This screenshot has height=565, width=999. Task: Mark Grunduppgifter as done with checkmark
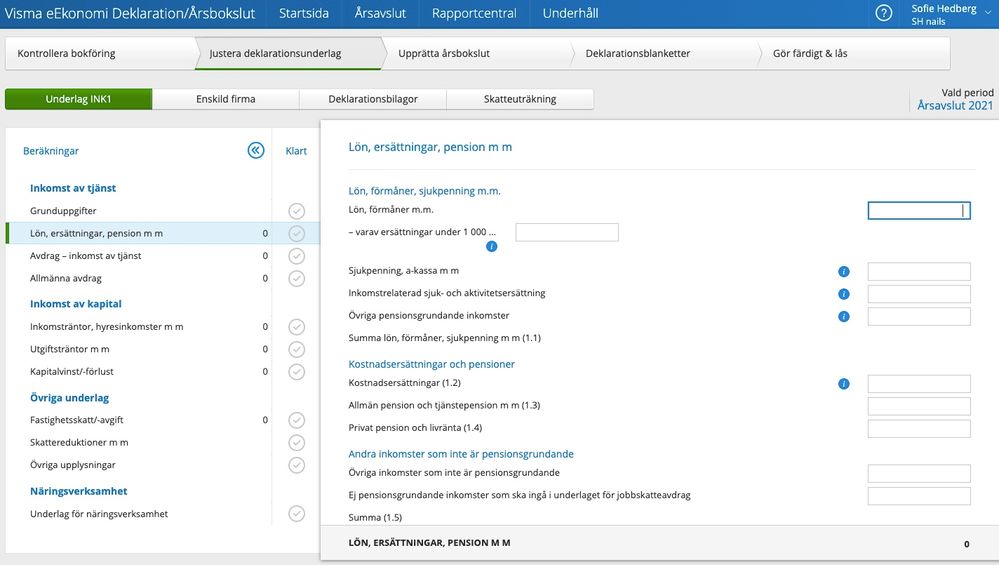296,211
